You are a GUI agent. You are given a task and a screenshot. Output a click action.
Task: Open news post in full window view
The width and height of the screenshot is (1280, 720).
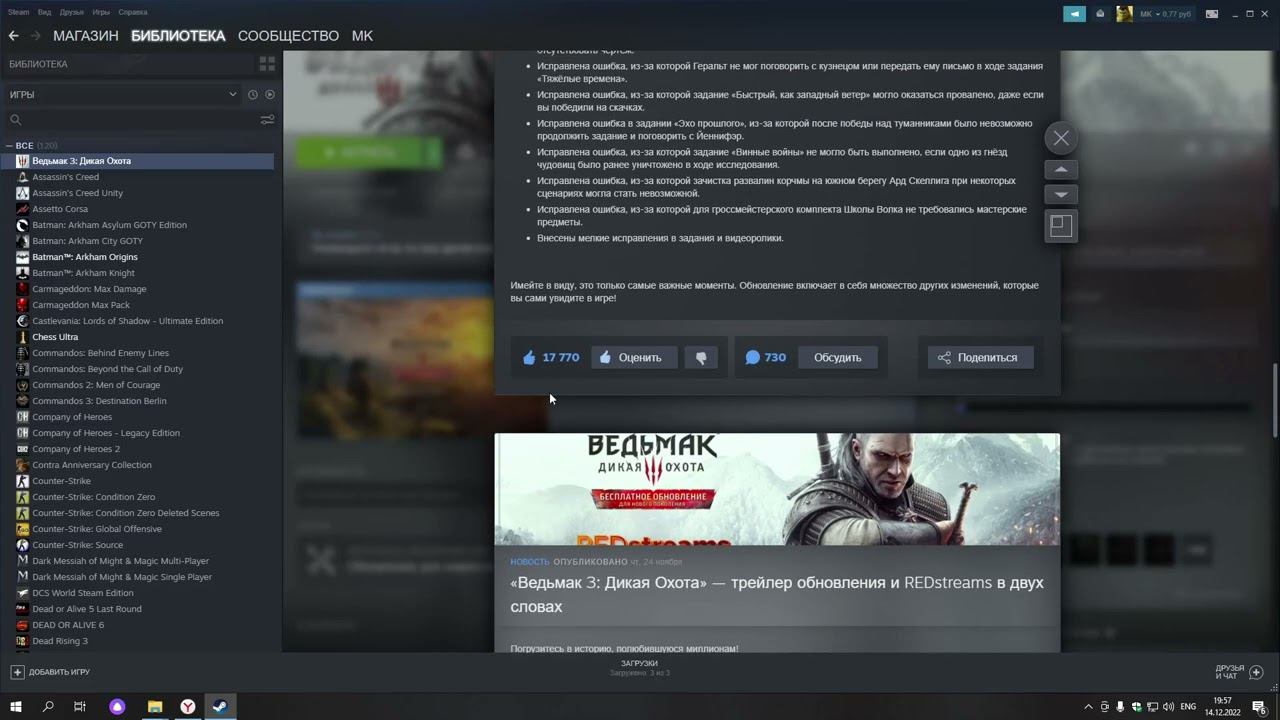point(1061,226)
